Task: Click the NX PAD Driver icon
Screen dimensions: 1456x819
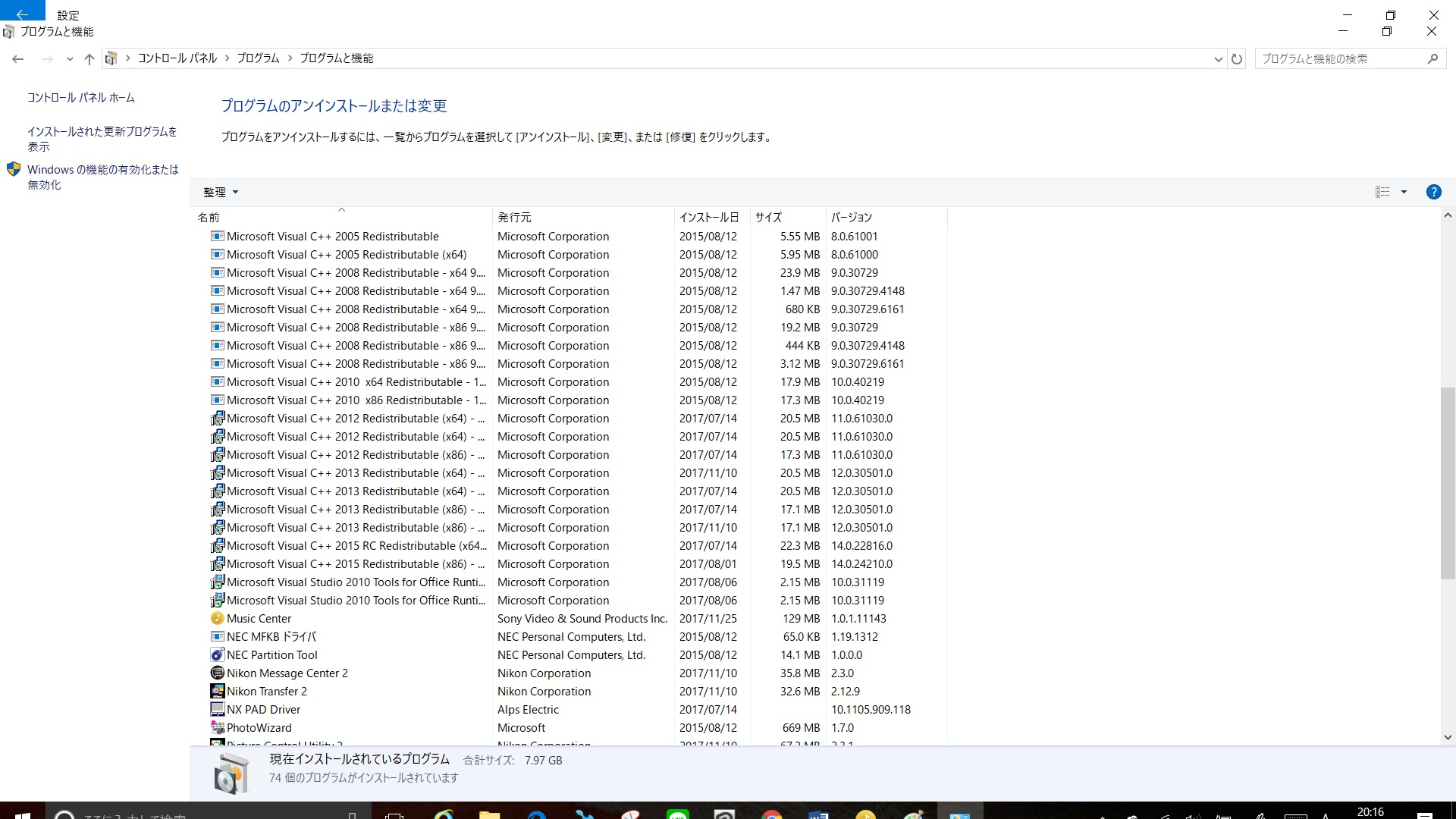Action: click(218, 710)
